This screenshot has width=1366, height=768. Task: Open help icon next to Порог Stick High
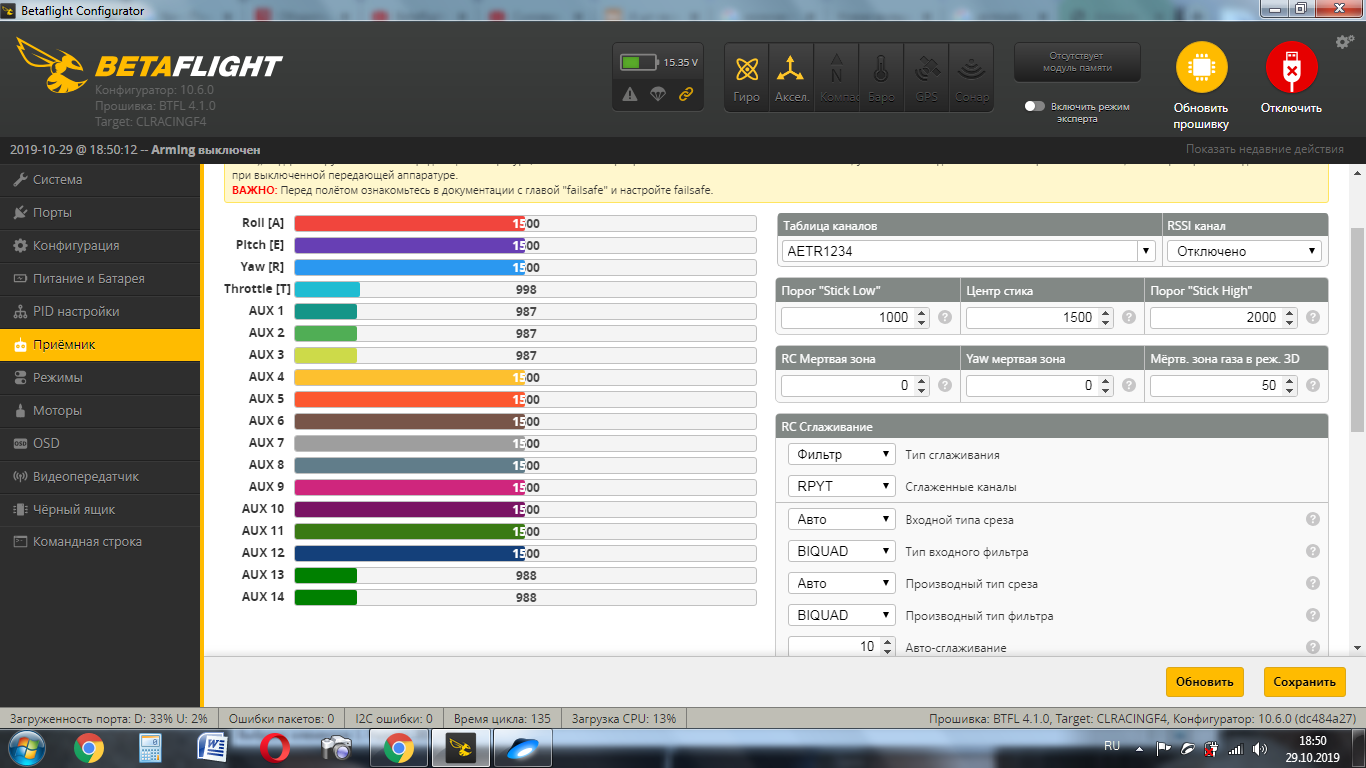click(1313, 317)
